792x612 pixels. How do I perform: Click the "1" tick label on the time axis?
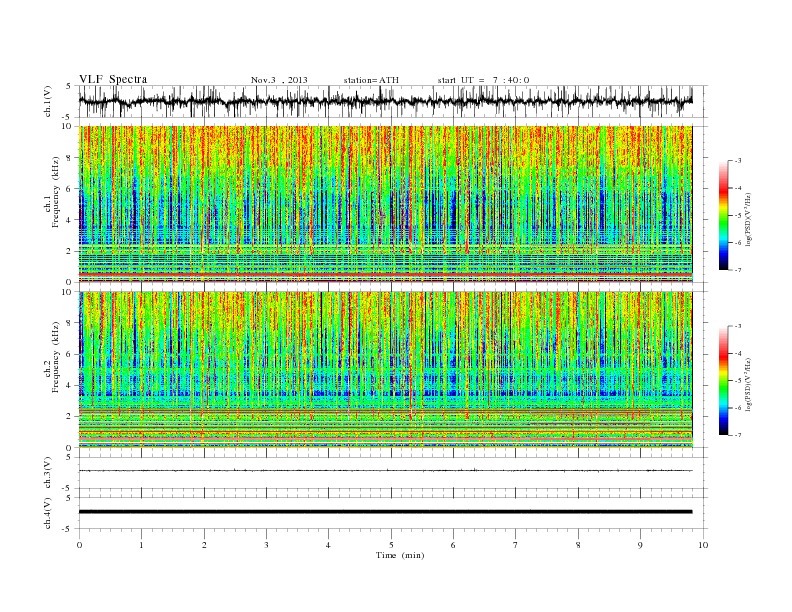(x=142, y=545)
